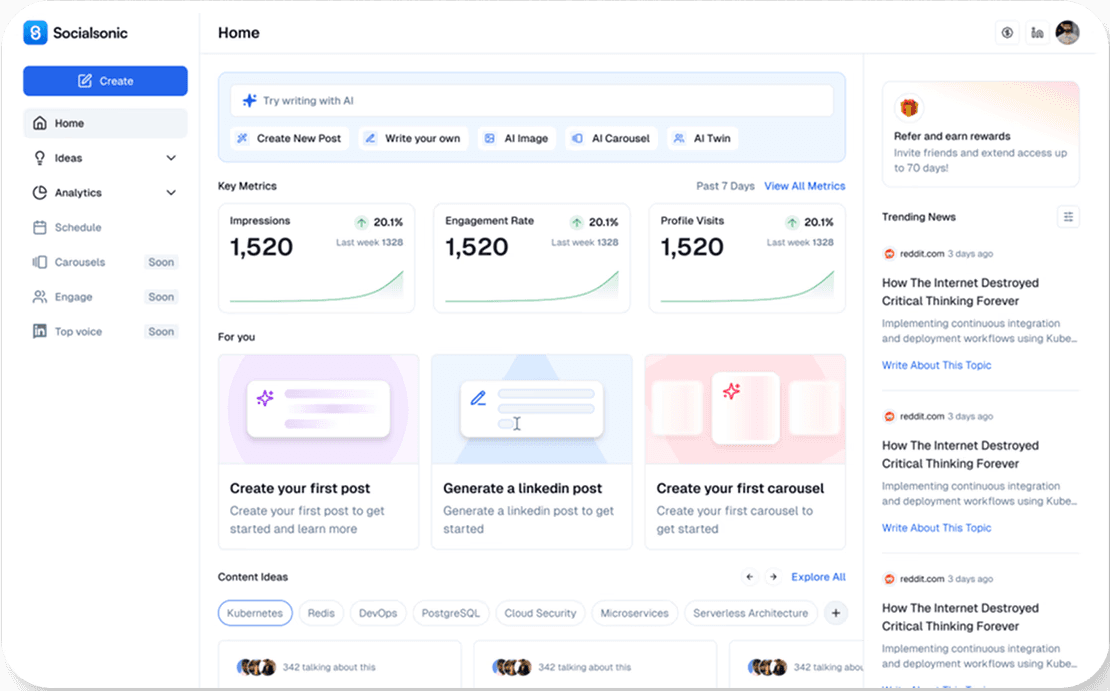Click the Schedule calendar icon
1110x691 pixels.
pos(40,227)
